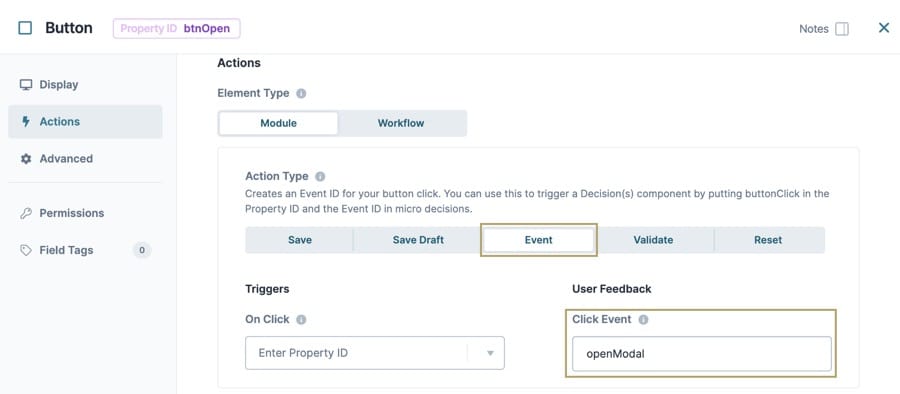This screenshot has height=394, width=900.
Task: Choose the Save Draft action type
Action: [x=418, y=240]
